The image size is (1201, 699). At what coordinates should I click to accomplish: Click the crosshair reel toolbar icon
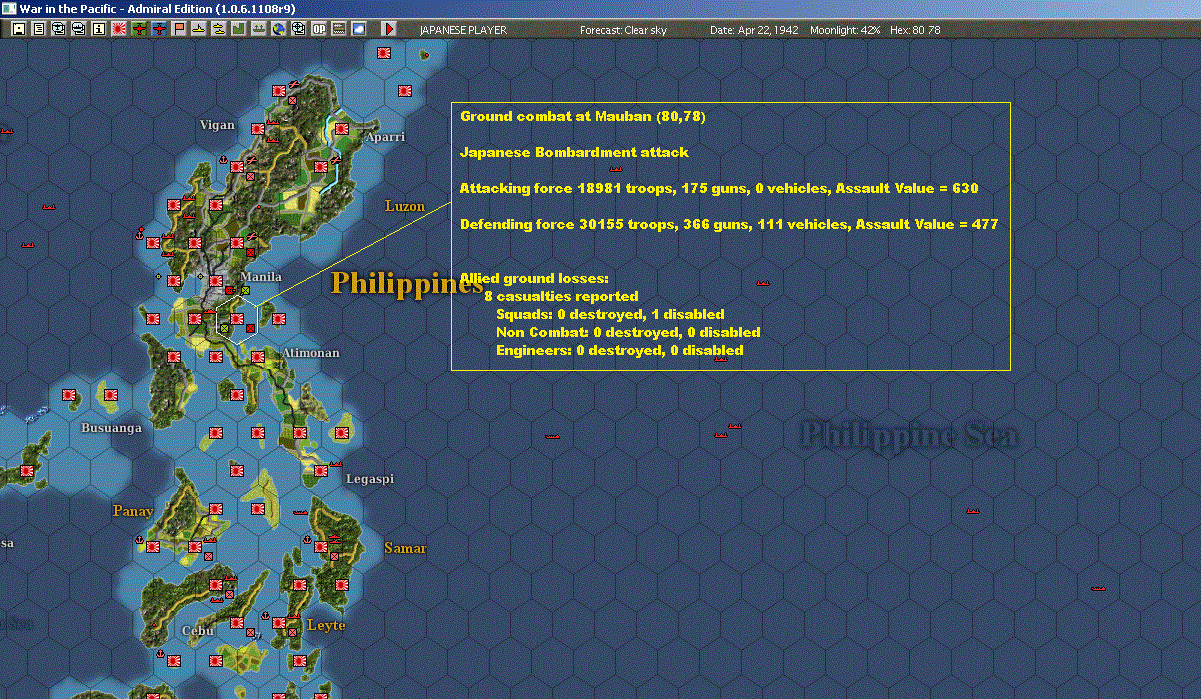(299, 30)
